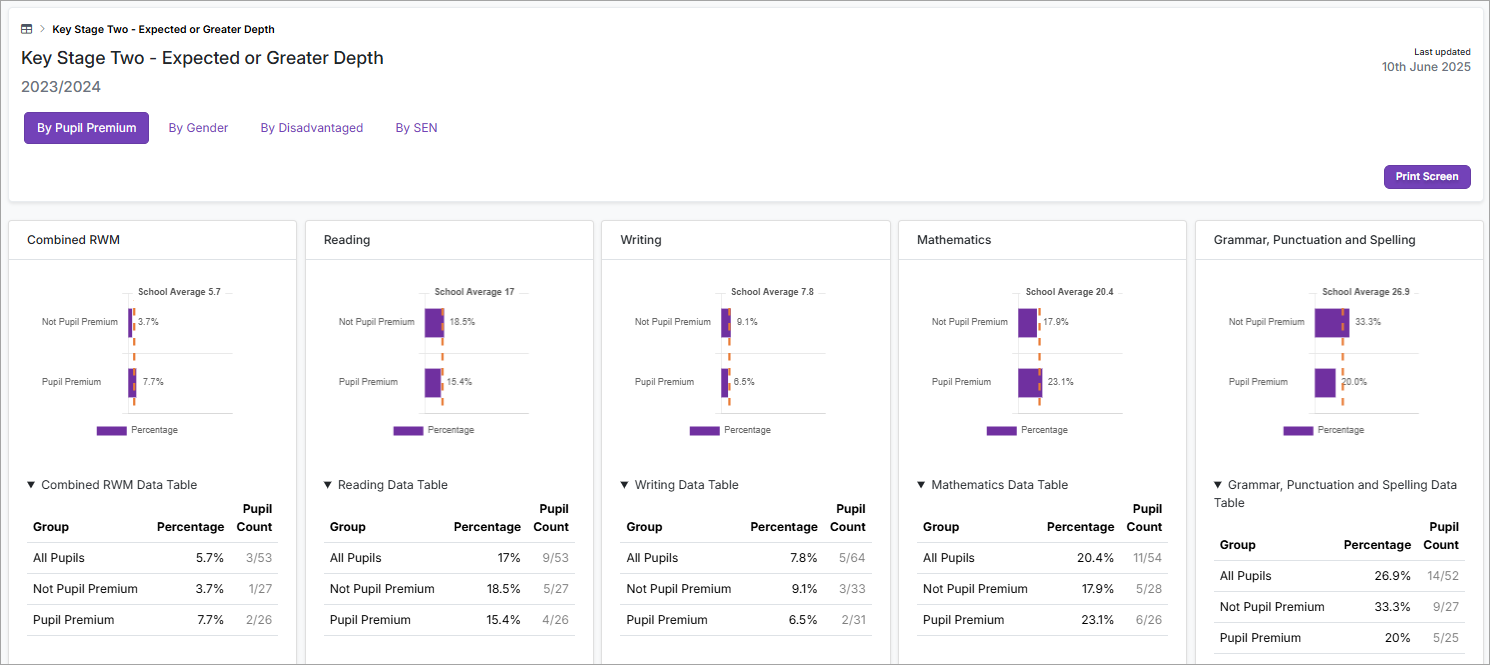Switch to the By Gender tab

tap(198, 127)
